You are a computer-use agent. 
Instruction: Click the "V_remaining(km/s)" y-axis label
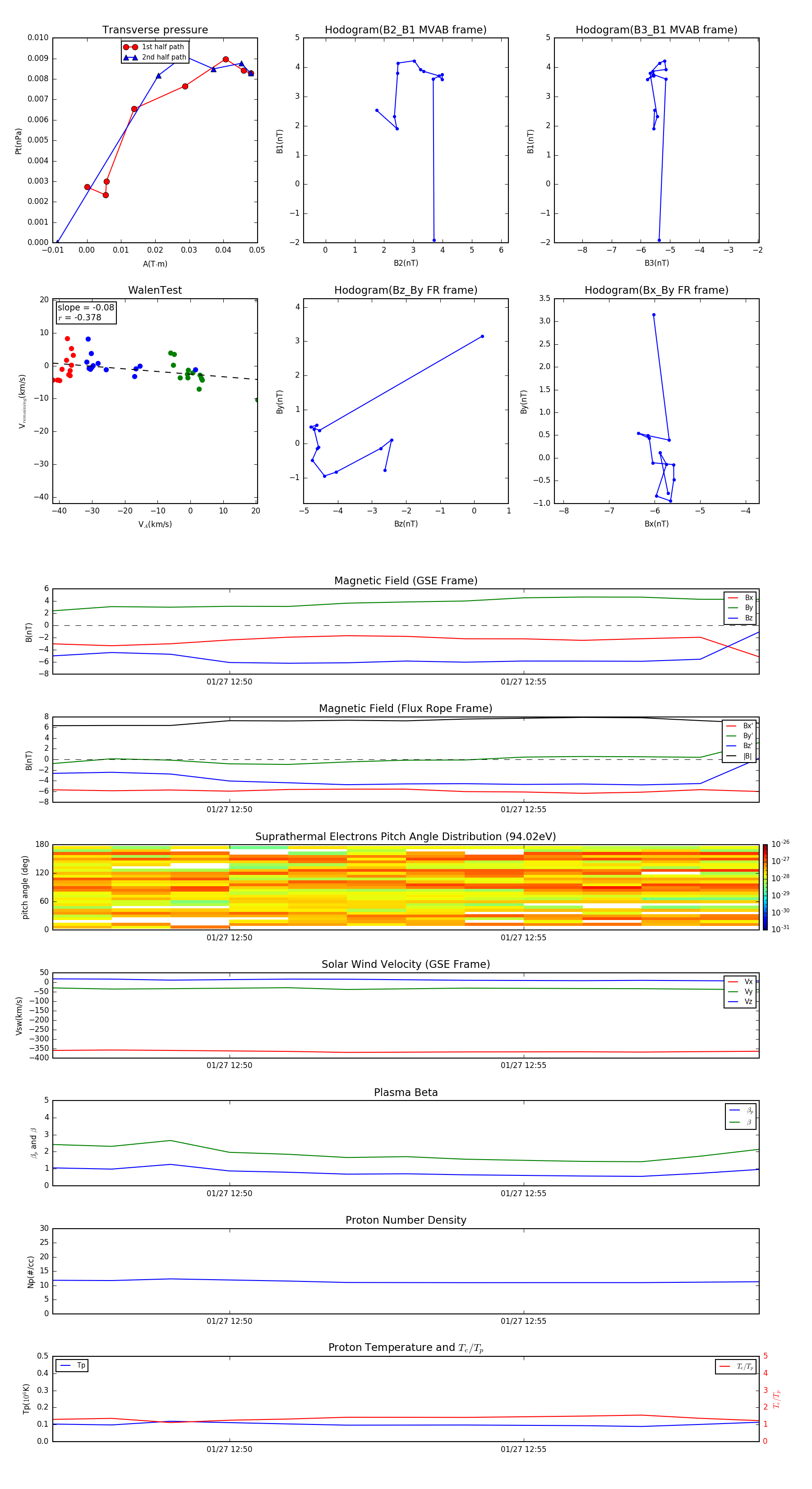point(22,401)
